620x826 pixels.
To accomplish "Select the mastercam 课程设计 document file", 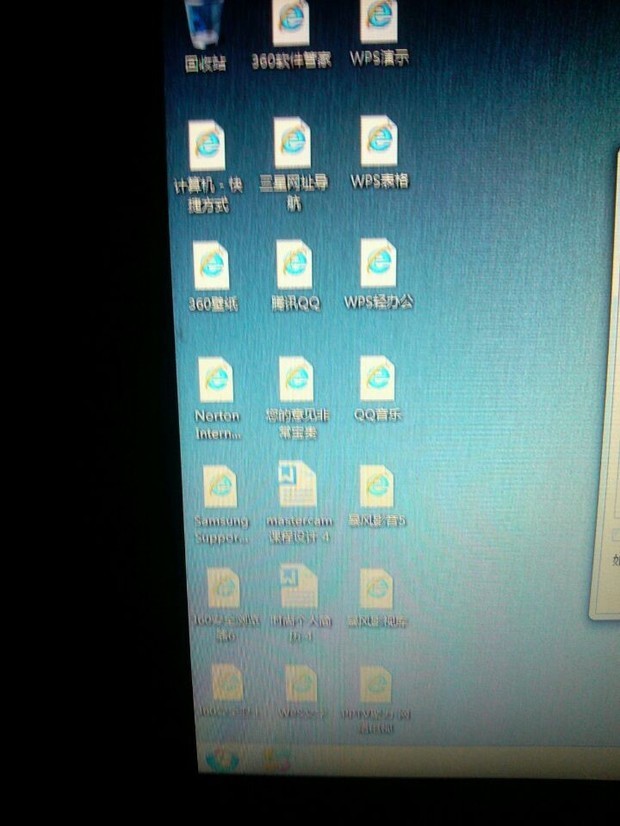I will (298, 485).
